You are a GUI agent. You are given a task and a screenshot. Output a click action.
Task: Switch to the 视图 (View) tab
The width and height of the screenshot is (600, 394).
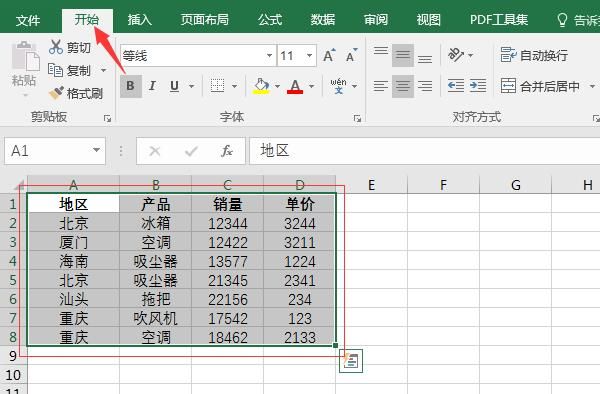pyautogui.click(x=429, y=20)
